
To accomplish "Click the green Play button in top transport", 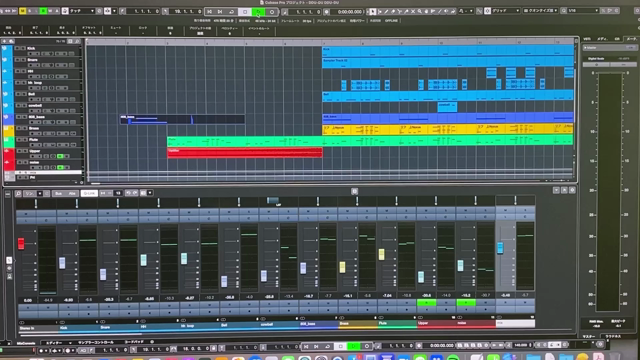I will 258,12.
